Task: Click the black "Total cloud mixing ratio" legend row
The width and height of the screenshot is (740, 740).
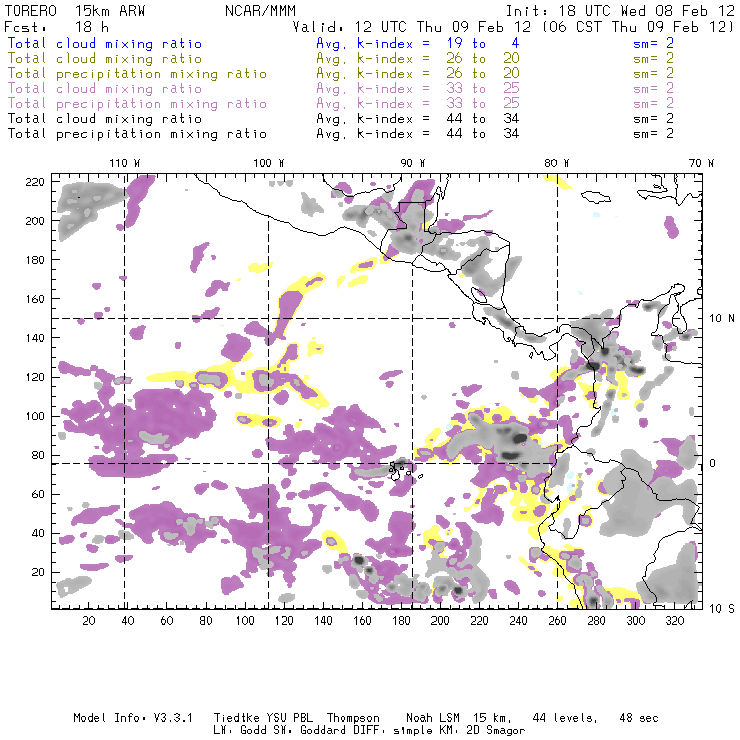Action: [105, 119]
